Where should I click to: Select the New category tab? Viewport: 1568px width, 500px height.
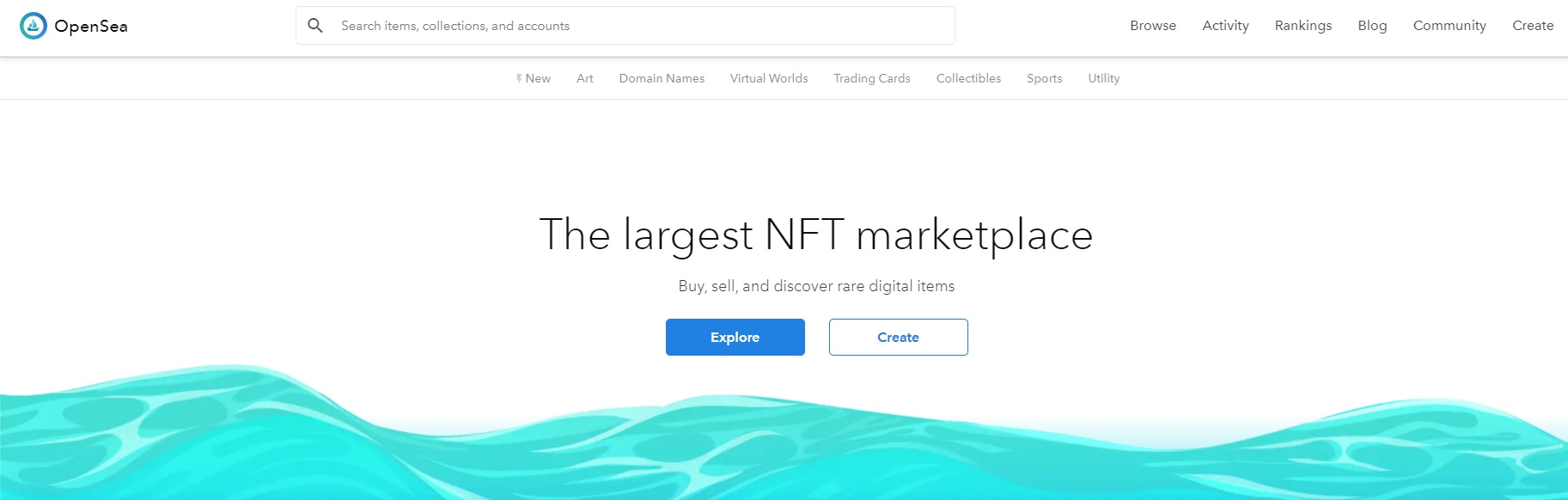[x=534, y=78]
